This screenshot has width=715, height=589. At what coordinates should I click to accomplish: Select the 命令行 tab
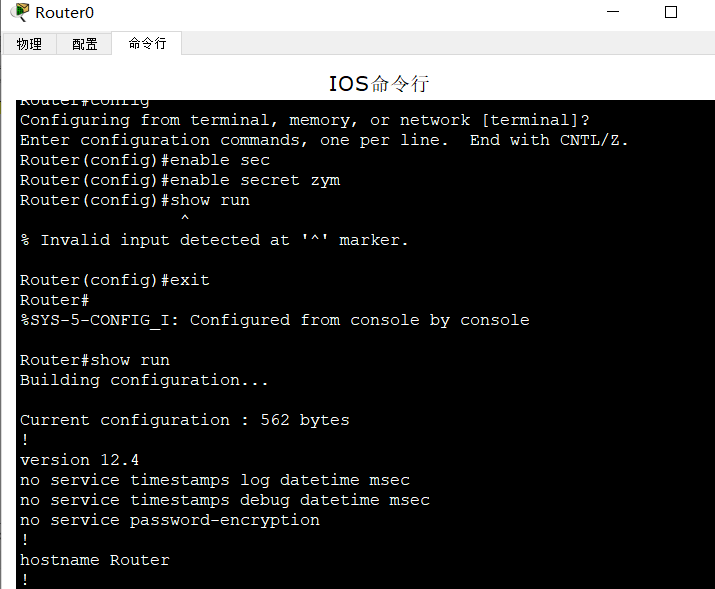tap(147, 43)
